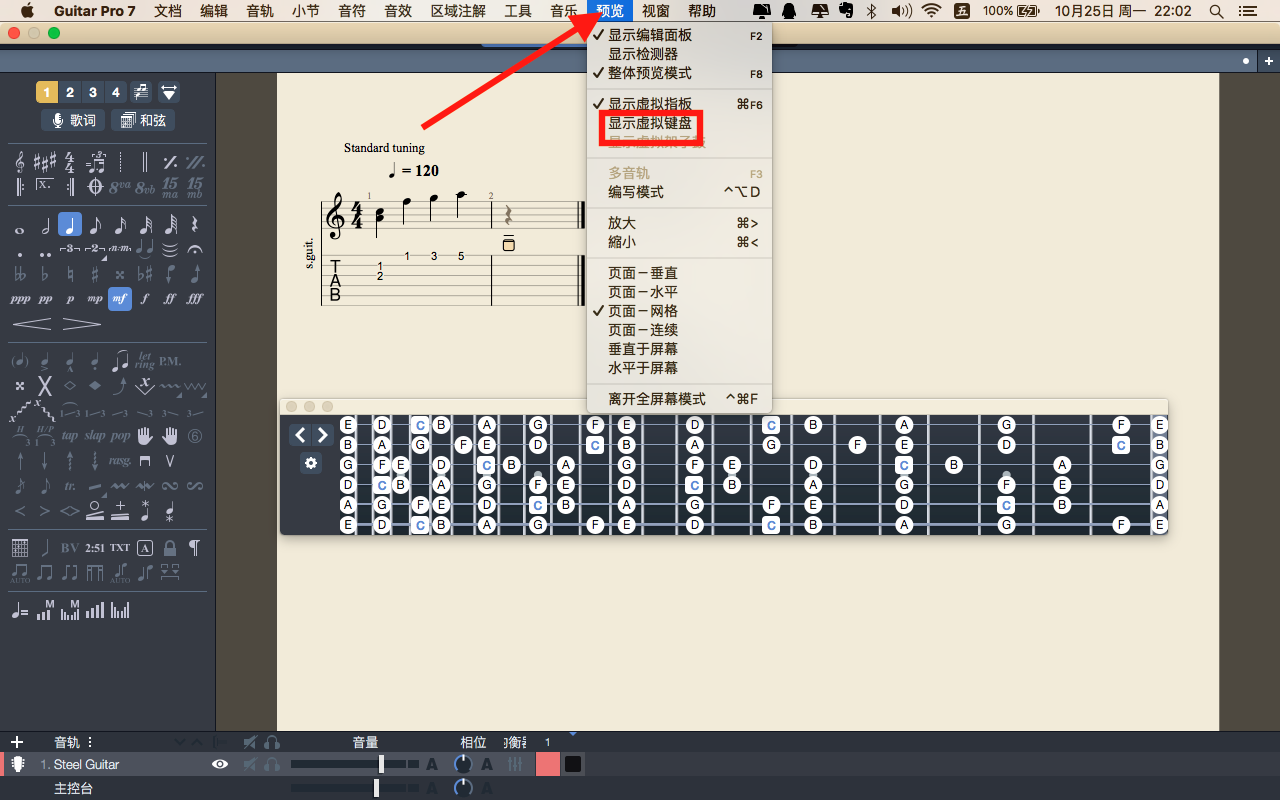Screen dimensions: 1280x800
Task: Choose the whole note duration
Action: [x=19, y=225]
